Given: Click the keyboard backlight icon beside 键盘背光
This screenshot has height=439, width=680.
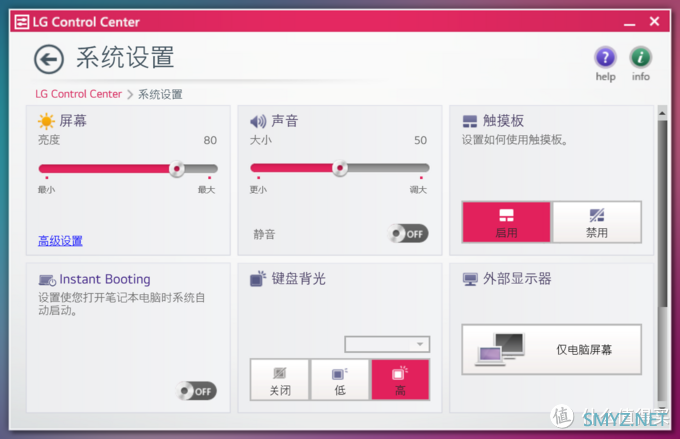Looking at the screenshot, I should [258, 278].
